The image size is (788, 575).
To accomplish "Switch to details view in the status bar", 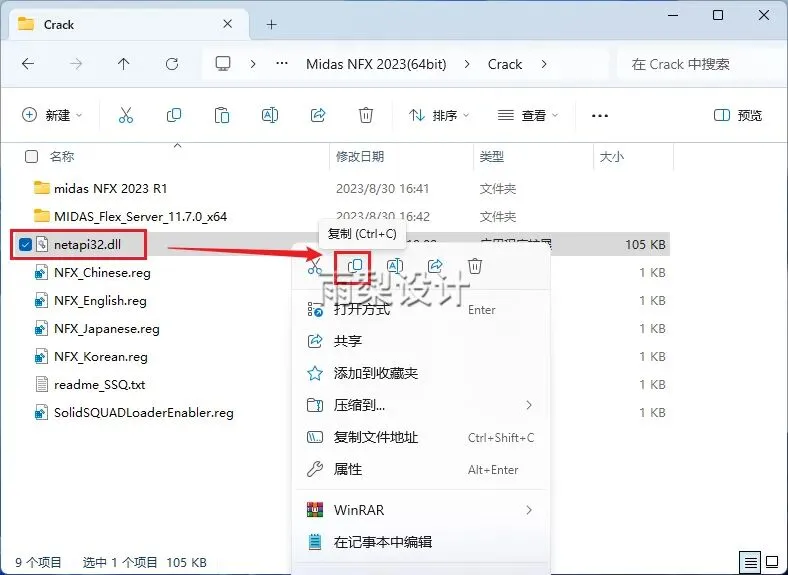I will [x=751, y=562].
